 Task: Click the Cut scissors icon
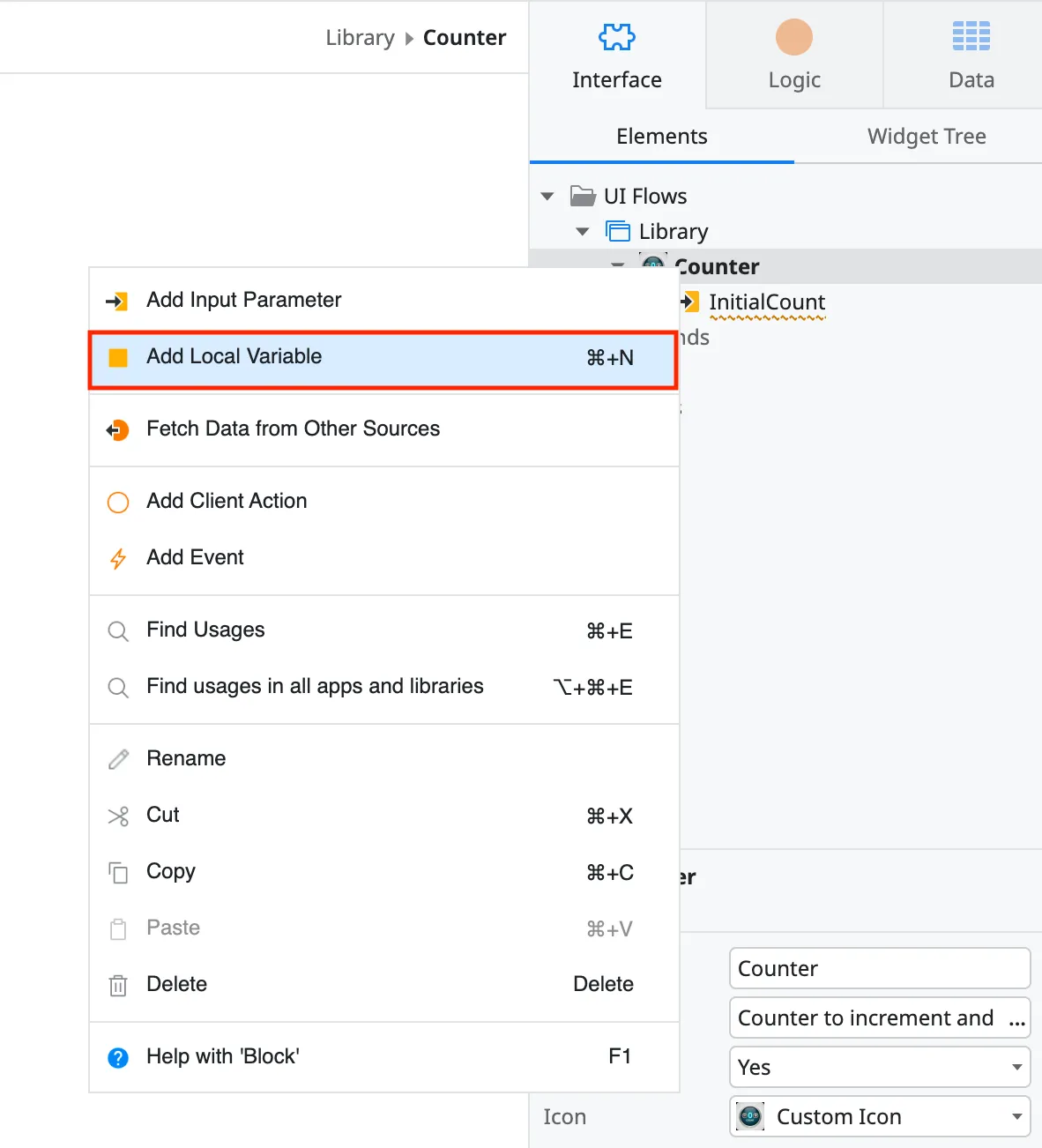118,816
